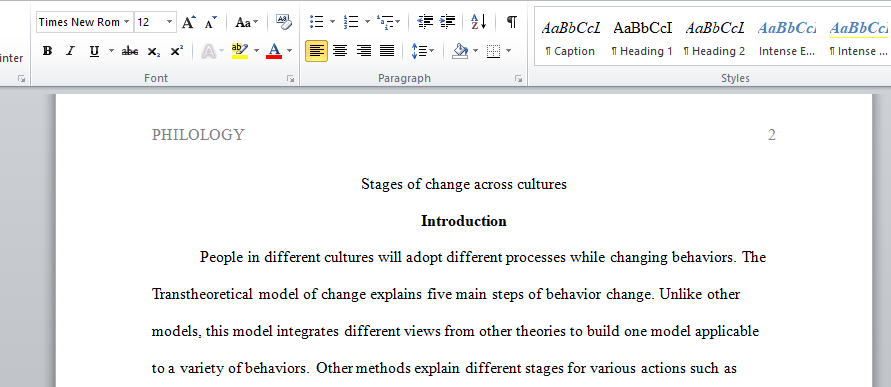891x387 pixels.
Task: Click the Clear Formatting icon
Action: [x=284, y=22]
